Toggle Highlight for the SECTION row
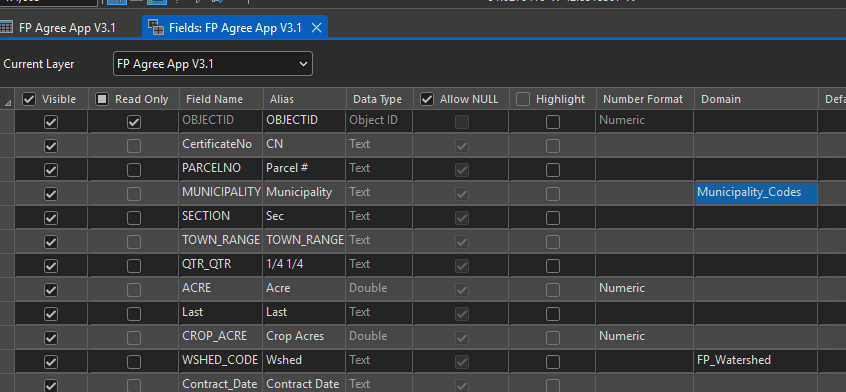The width and height of the screenshot is (846, 392). [552, 218]
